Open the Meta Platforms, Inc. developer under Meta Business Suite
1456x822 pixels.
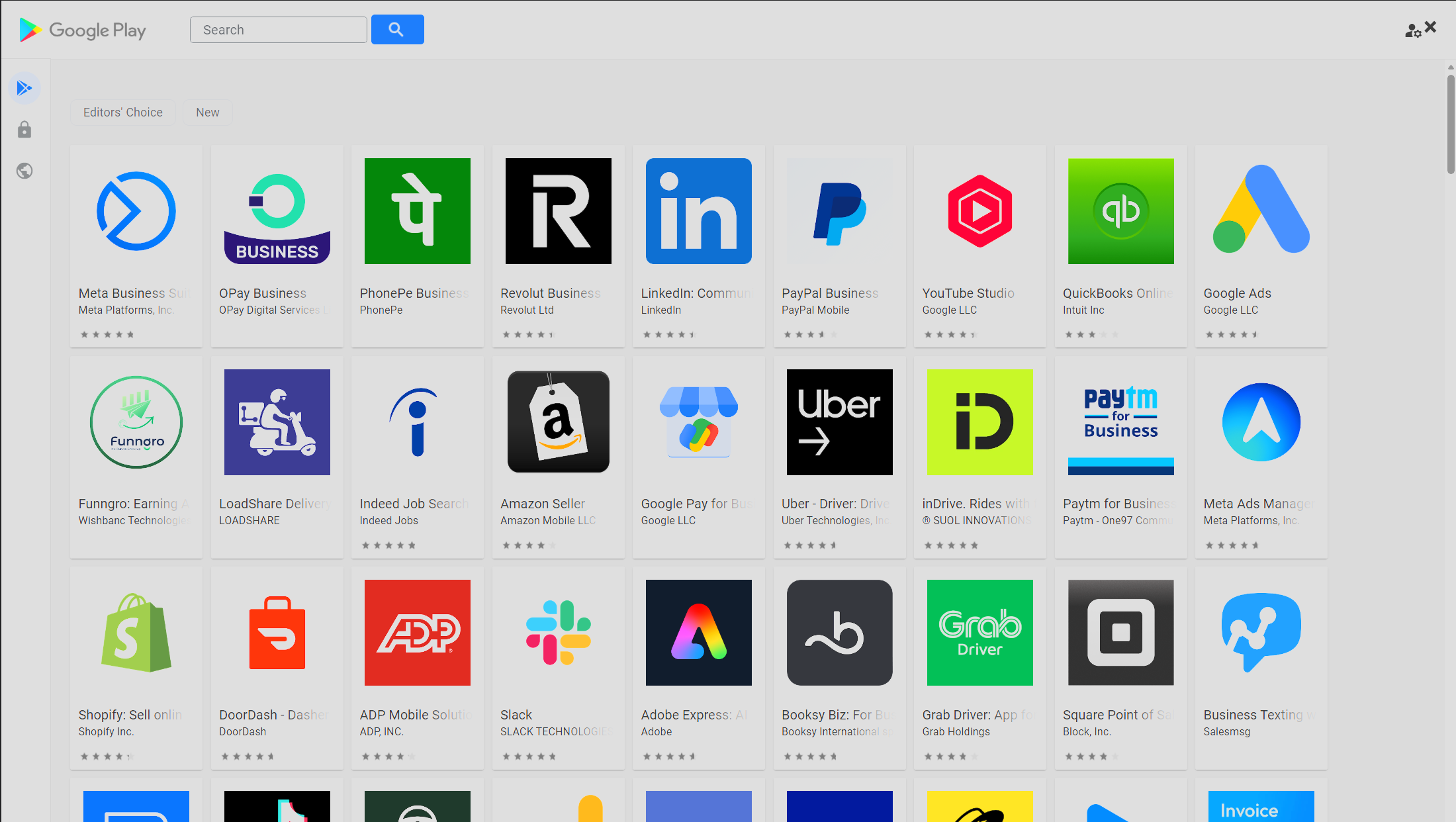[126, 310]
